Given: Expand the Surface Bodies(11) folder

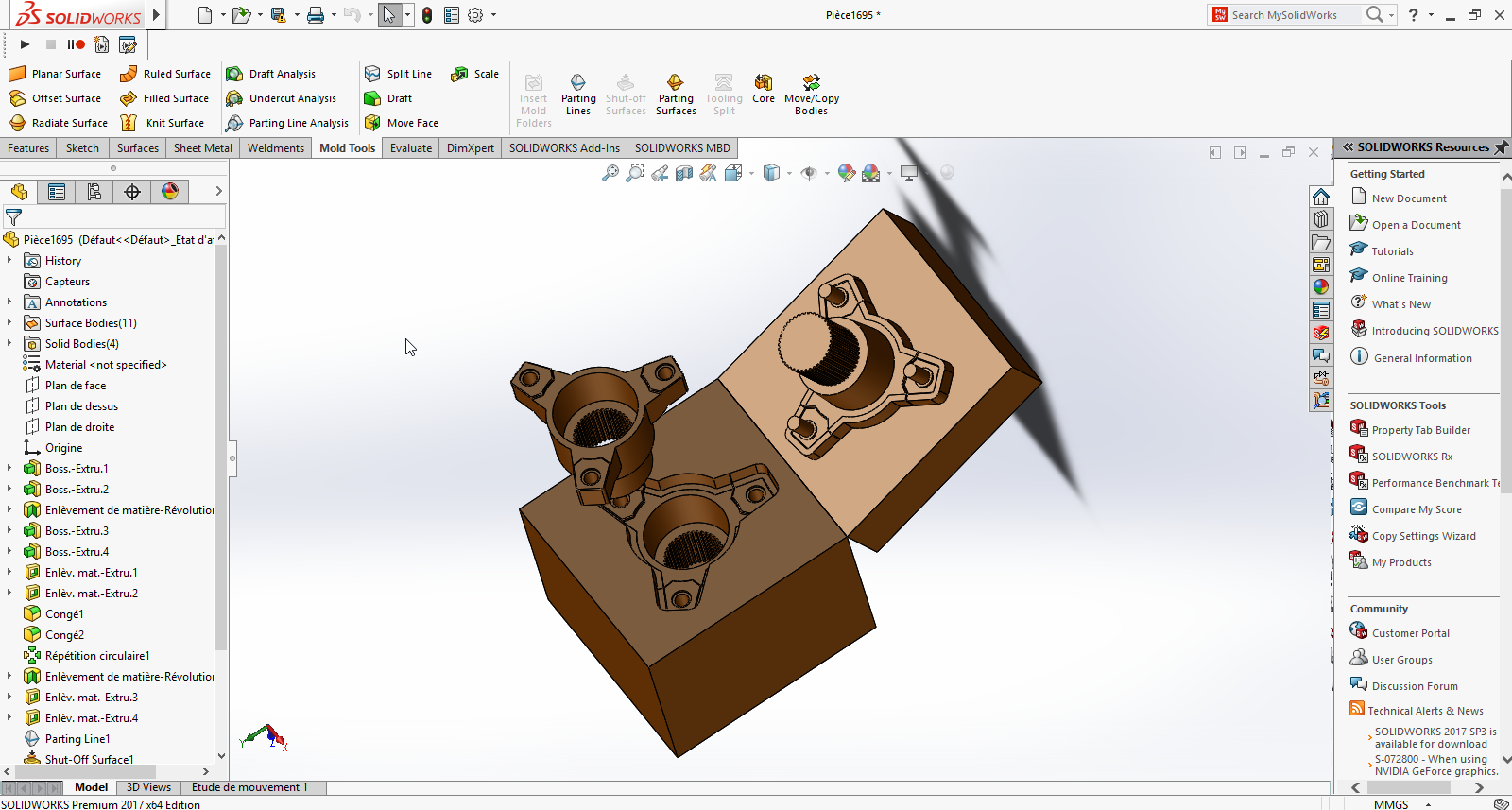Looking at the screenshot, I should tap(9, 323).
